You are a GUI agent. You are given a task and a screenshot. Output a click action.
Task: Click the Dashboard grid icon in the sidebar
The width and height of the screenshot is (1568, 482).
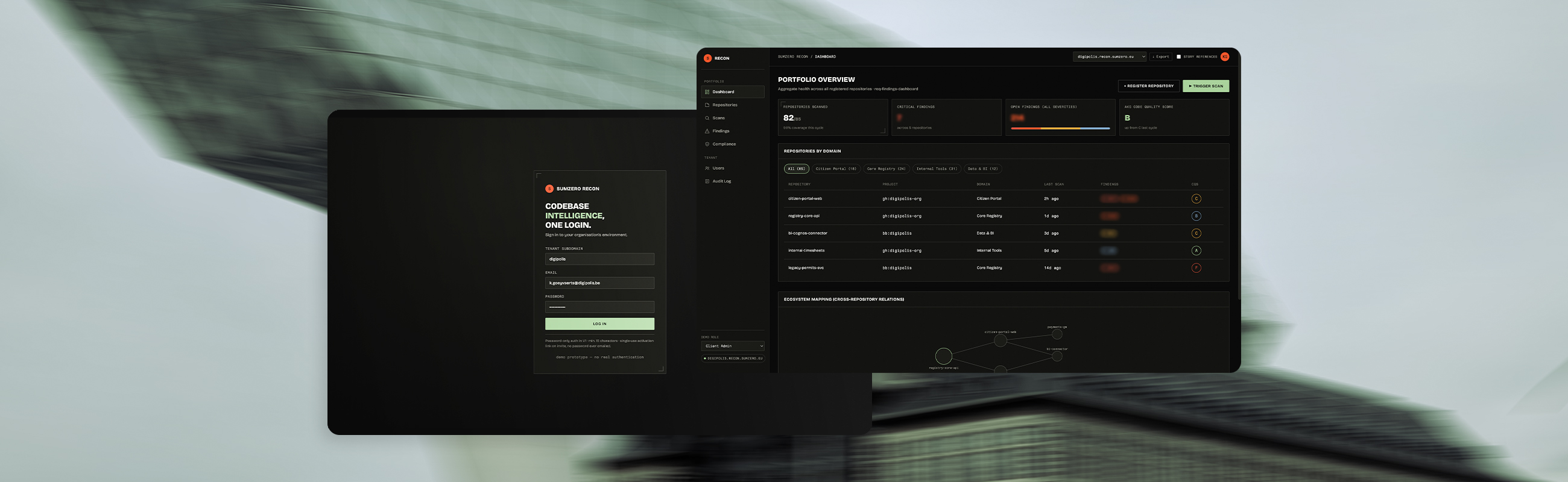pyautogui.click(x=707, y=92)
